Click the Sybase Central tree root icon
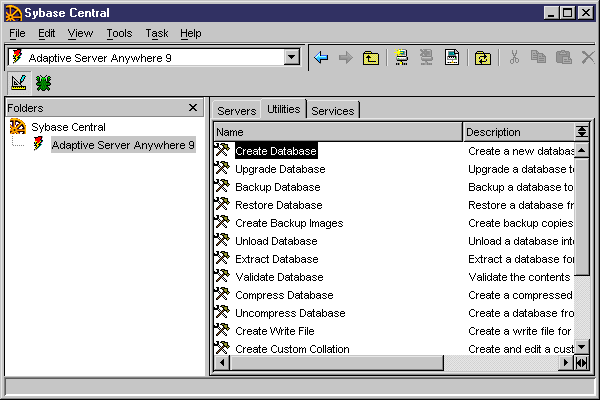600x400 pixels. [x=17, y=127]
